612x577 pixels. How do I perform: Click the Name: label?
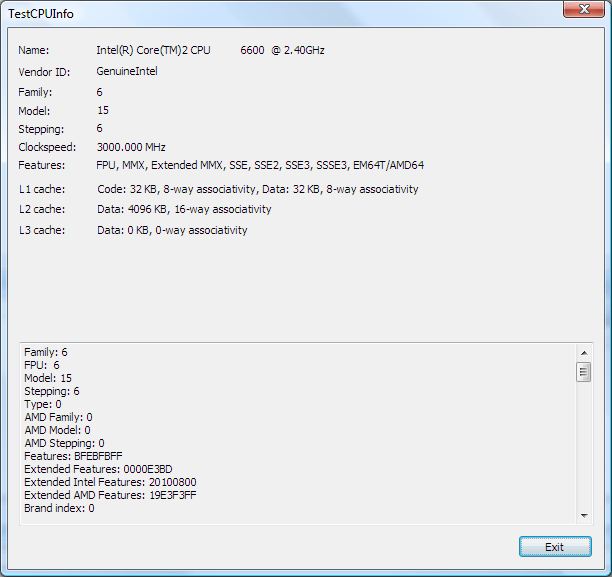[x=34, y=50]
